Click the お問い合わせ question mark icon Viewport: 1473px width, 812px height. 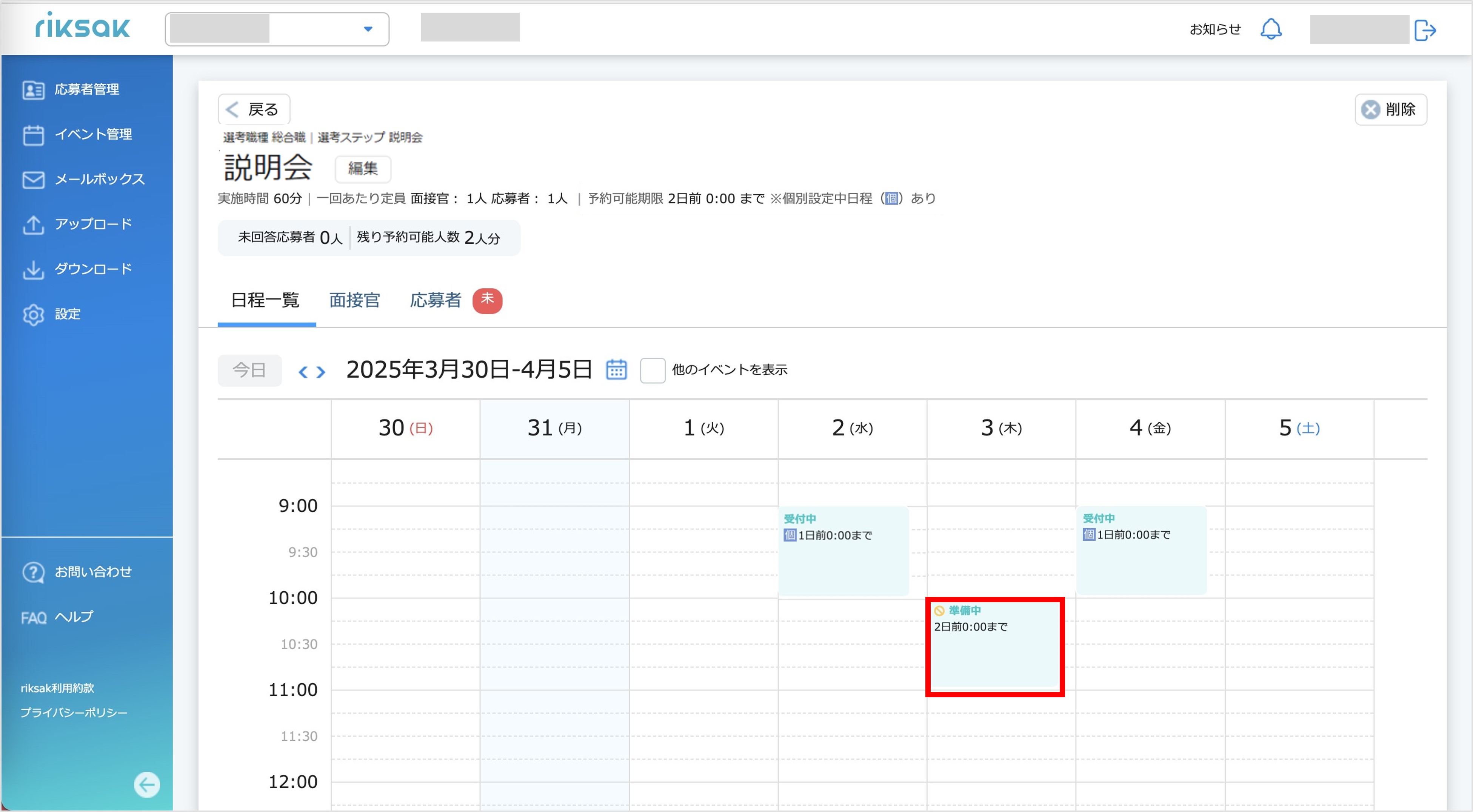33,572
